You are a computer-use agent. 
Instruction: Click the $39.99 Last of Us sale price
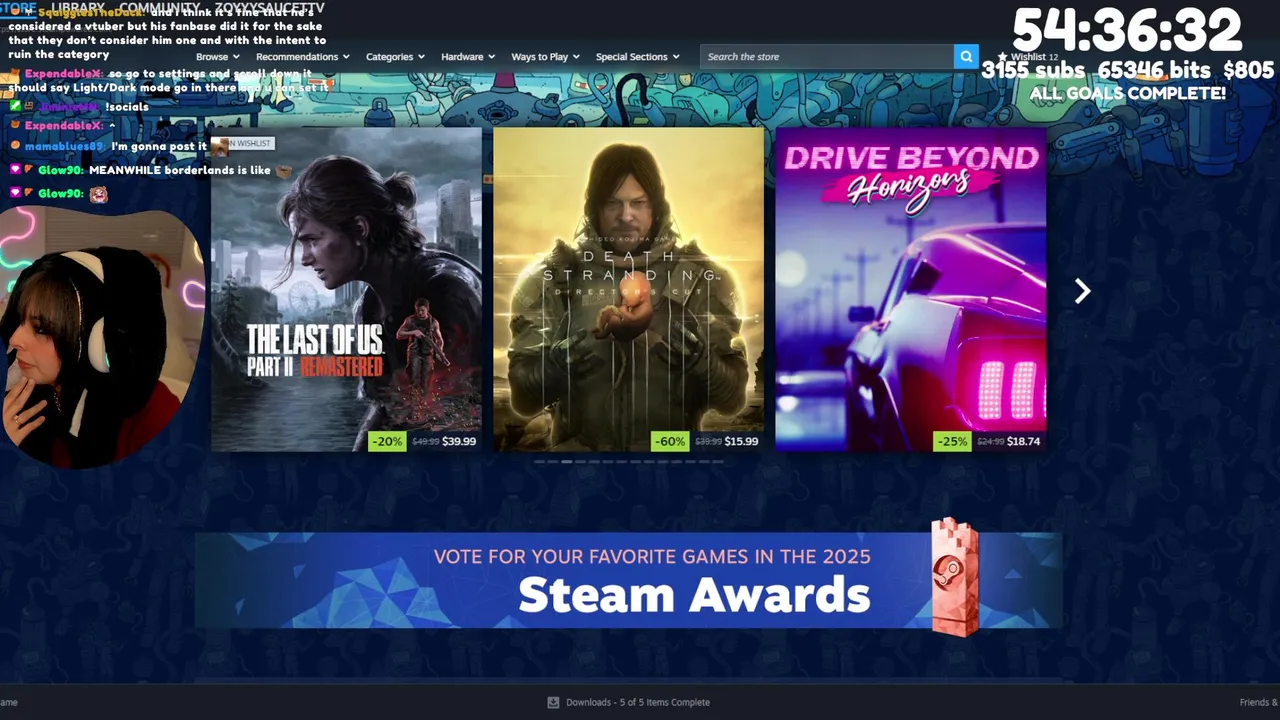coord(459,441)
